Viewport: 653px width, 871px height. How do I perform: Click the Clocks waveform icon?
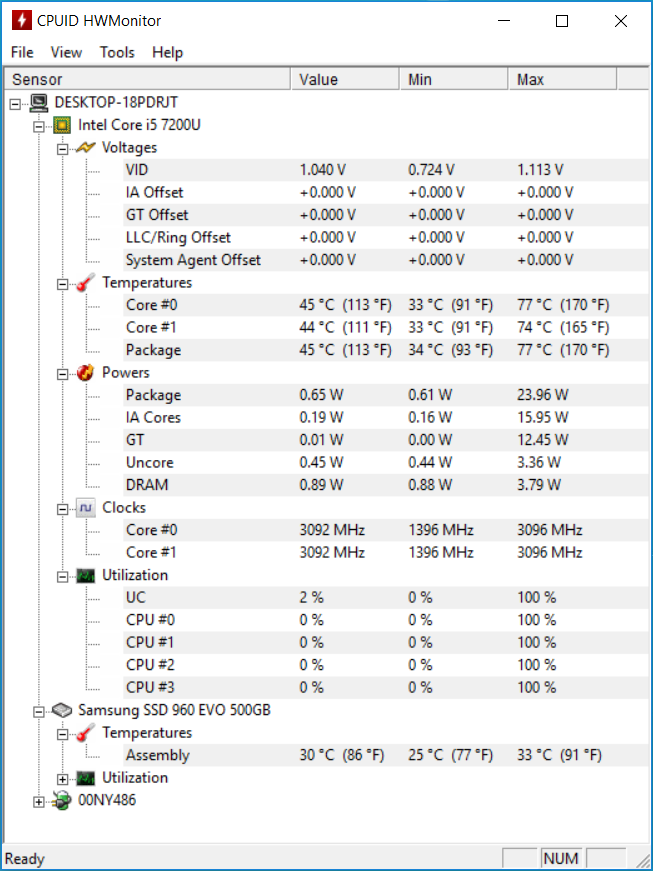[86, 508]
